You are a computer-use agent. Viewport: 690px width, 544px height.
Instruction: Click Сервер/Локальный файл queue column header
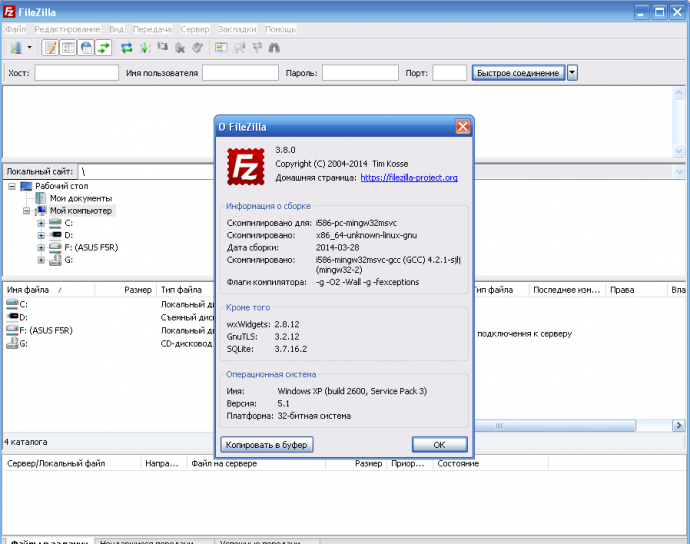click(x=72, y=463)
